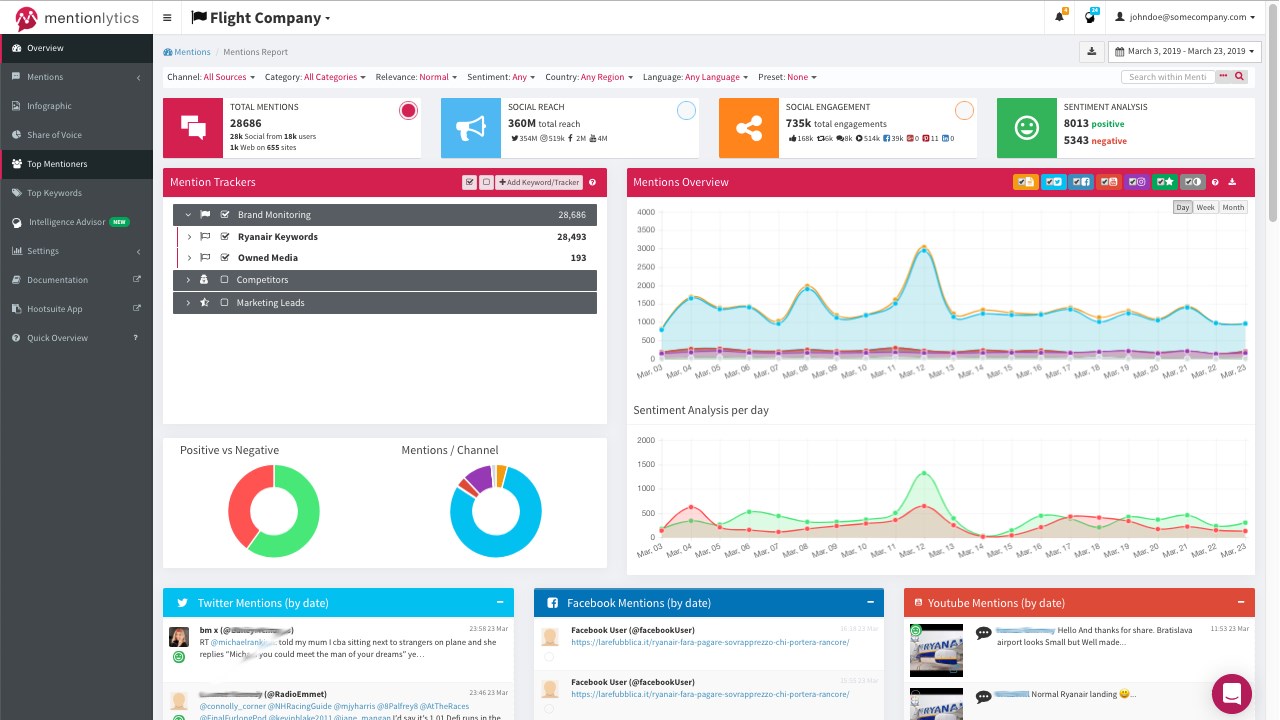Click the Competitors group icon

[204, 280]
